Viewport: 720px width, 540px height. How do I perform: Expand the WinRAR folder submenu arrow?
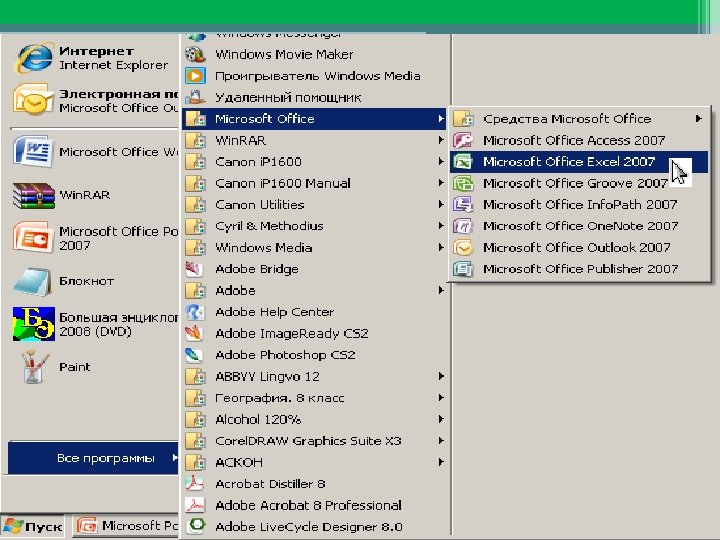[x=441, y=140]
